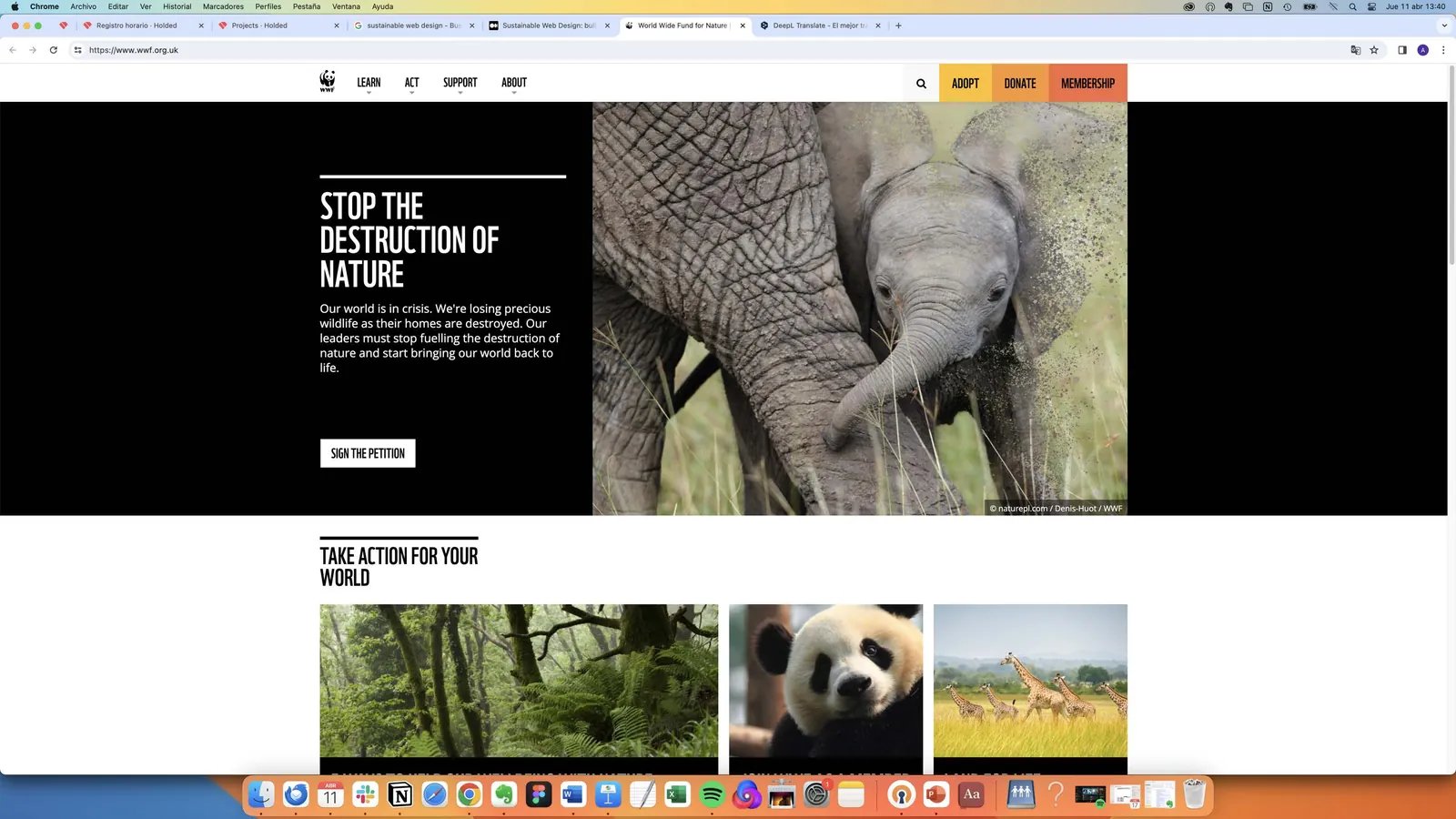
Task: Open the panda image card
Action: coord(825,689)
